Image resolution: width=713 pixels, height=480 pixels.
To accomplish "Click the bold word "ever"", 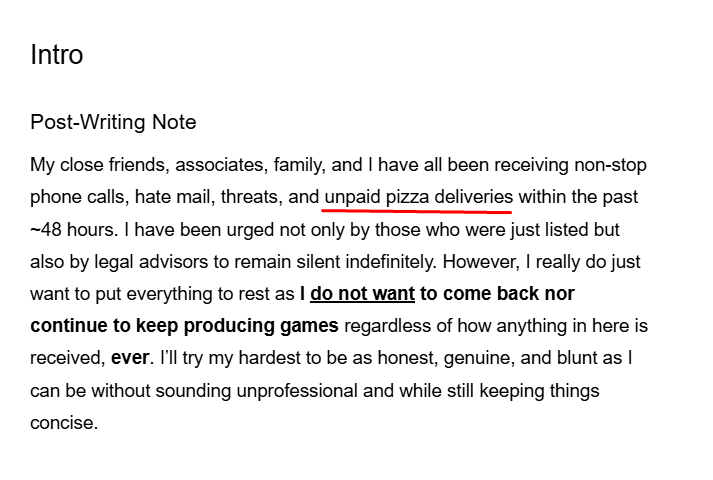I will click(x=129, y=358).
